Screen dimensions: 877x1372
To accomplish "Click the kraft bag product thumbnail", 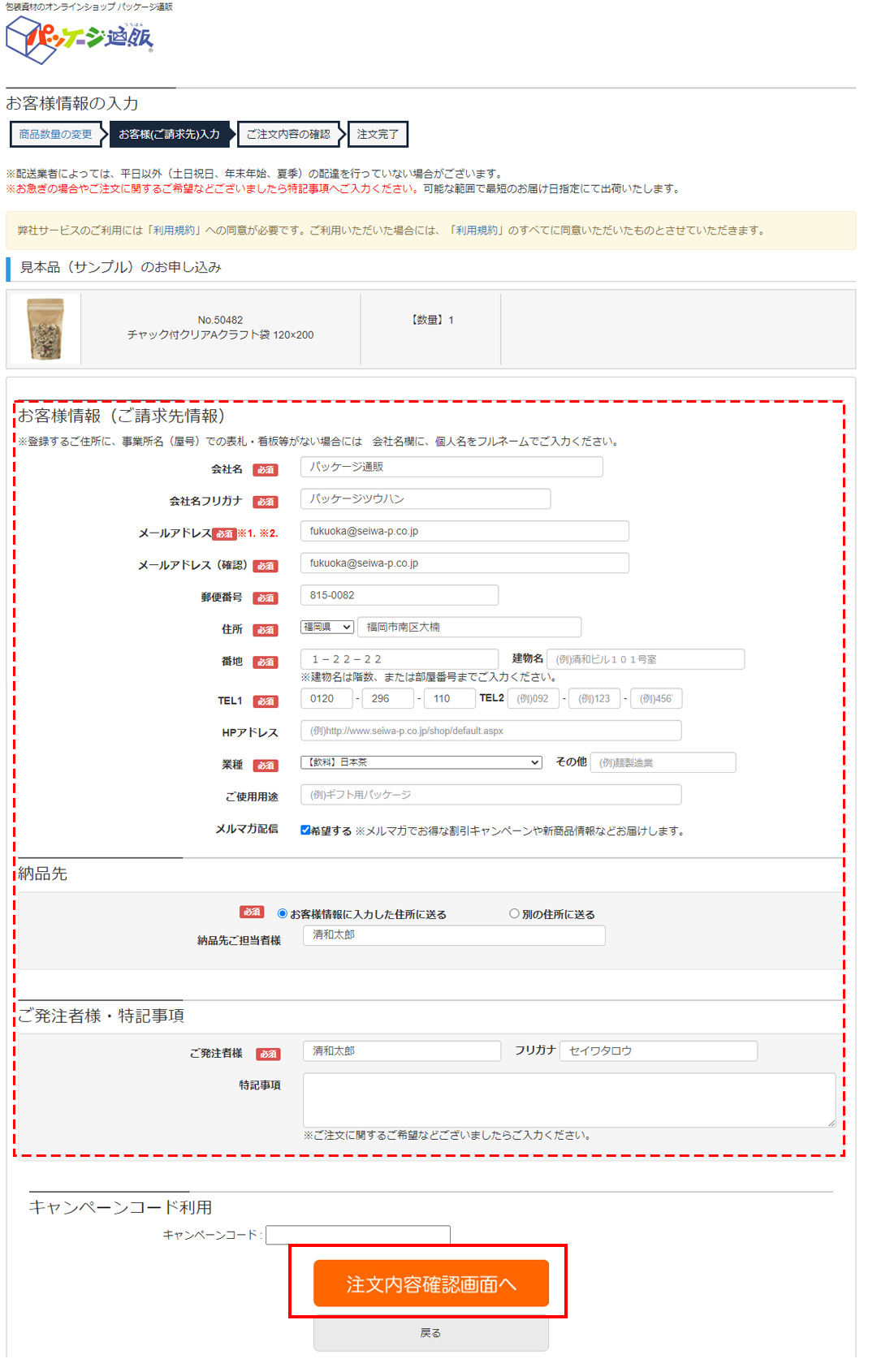I will tap(45, 329).
